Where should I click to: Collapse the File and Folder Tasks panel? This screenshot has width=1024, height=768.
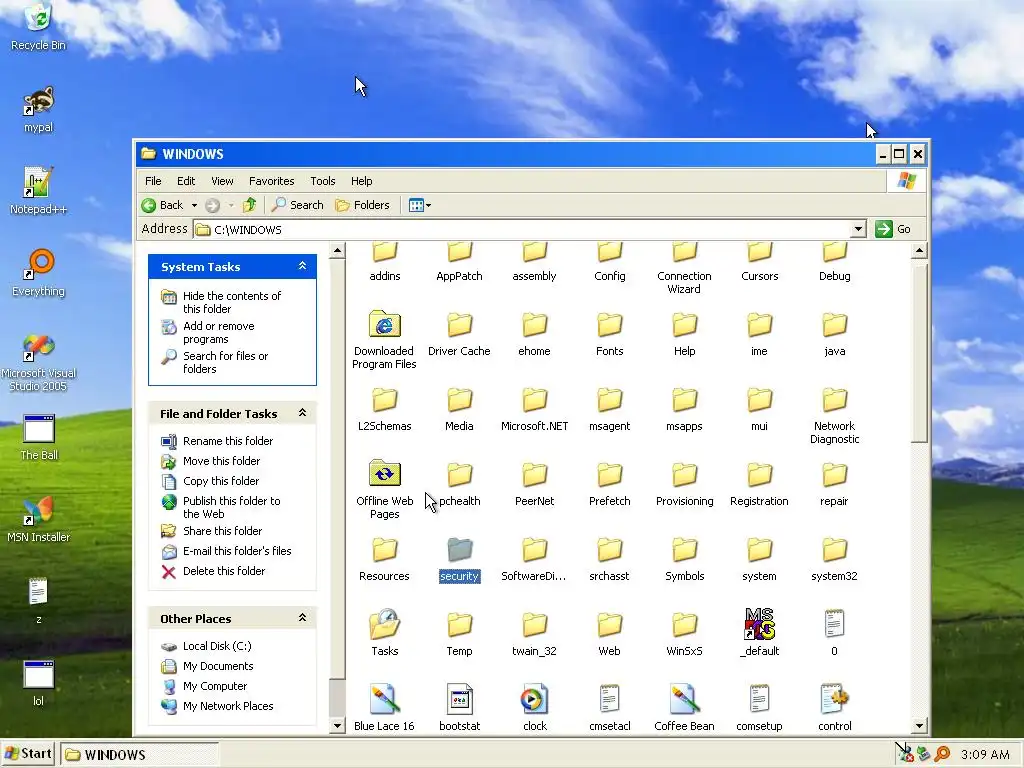(302, 413)
